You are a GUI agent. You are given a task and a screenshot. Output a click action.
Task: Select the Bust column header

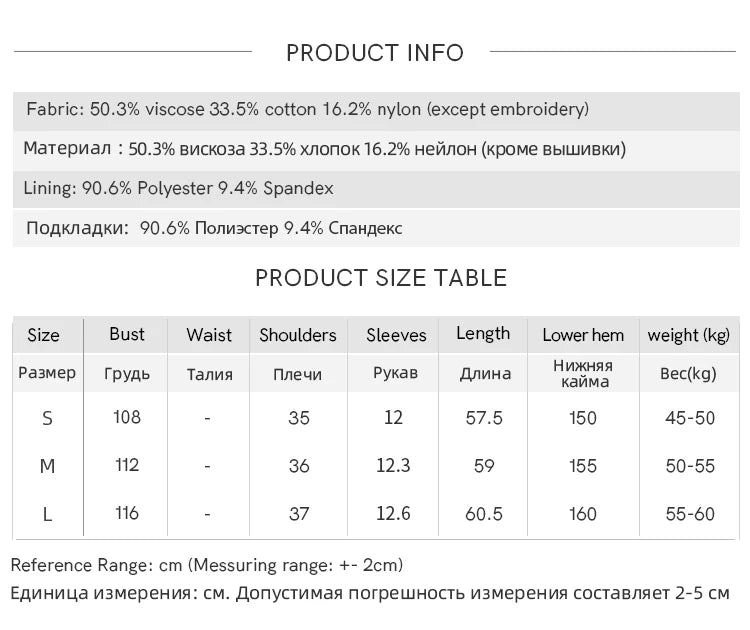(127, 334)
